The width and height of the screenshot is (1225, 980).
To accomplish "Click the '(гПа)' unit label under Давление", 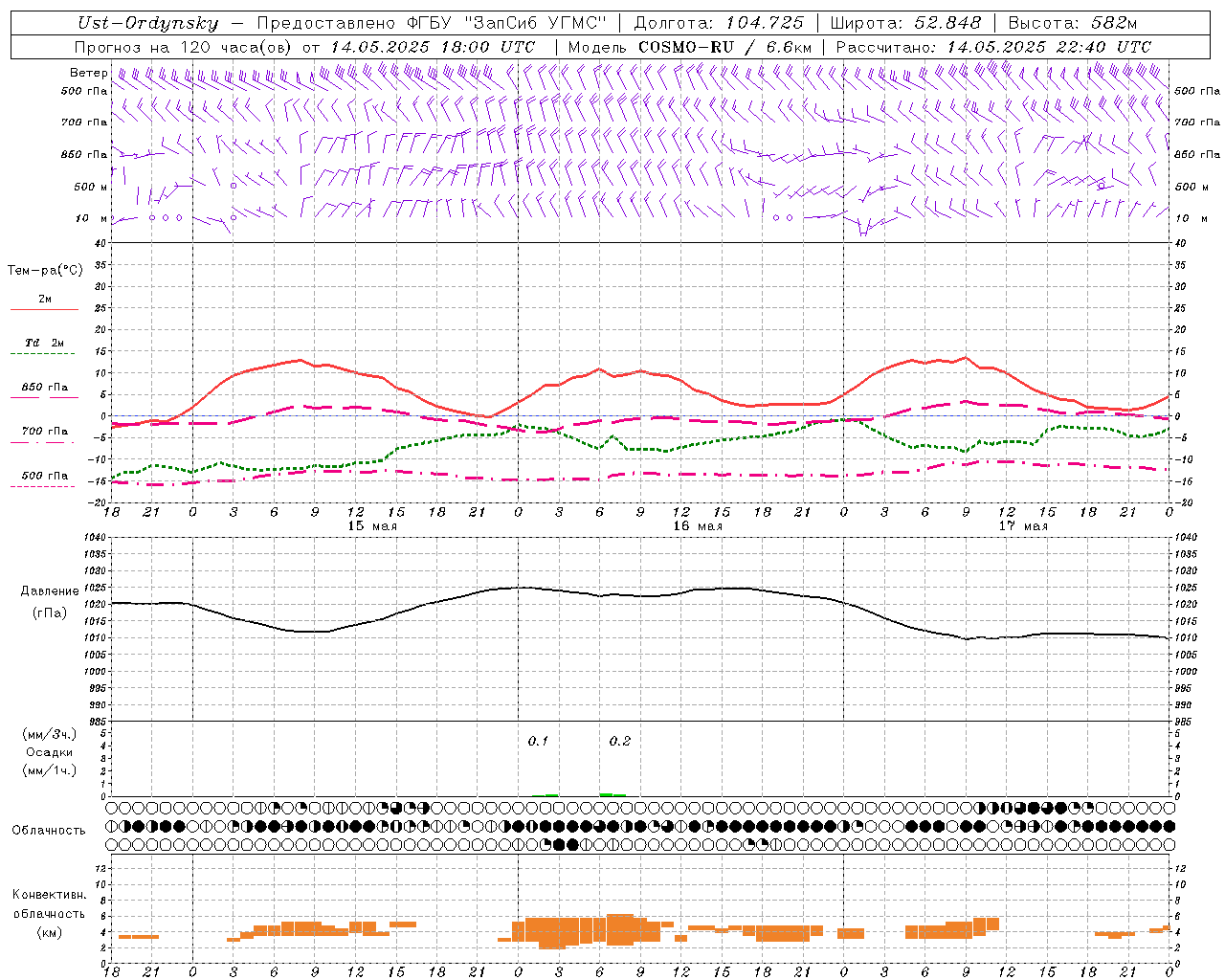I will coord(50,612).
